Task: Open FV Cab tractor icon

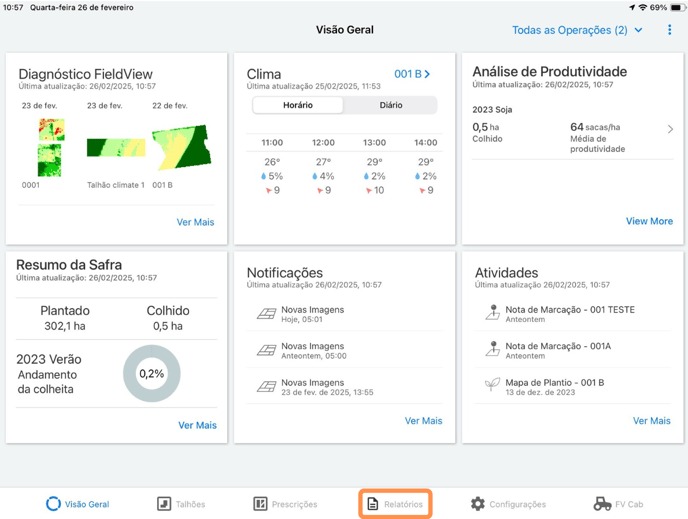Action: click(x=602, y=504)
